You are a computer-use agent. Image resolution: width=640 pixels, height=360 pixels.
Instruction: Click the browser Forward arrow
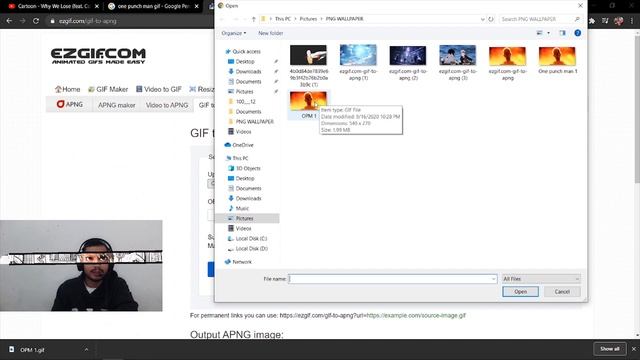(x=22, y=21)
